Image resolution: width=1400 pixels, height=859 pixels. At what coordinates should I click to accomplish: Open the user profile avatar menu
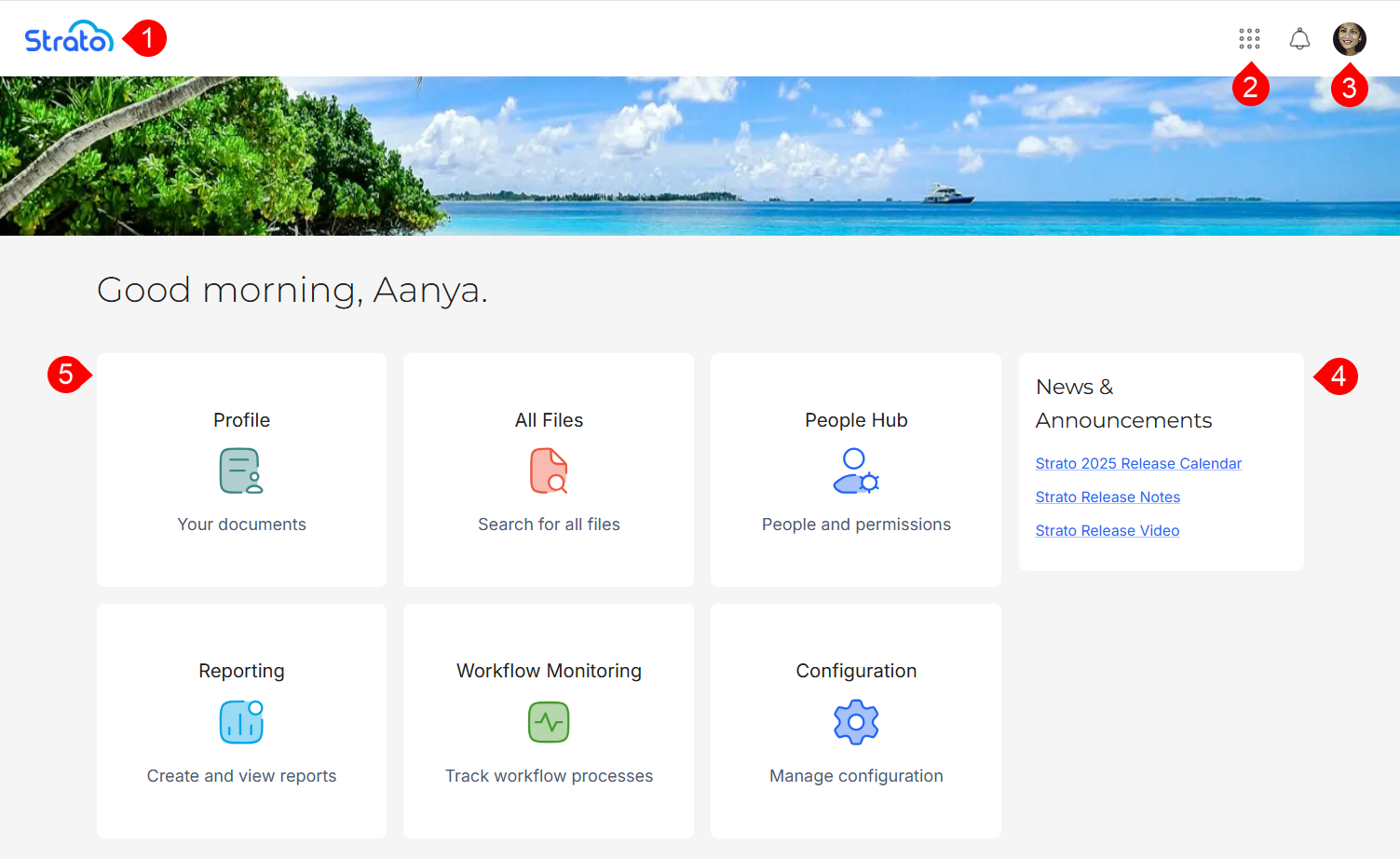click(x=1349, y=38)
